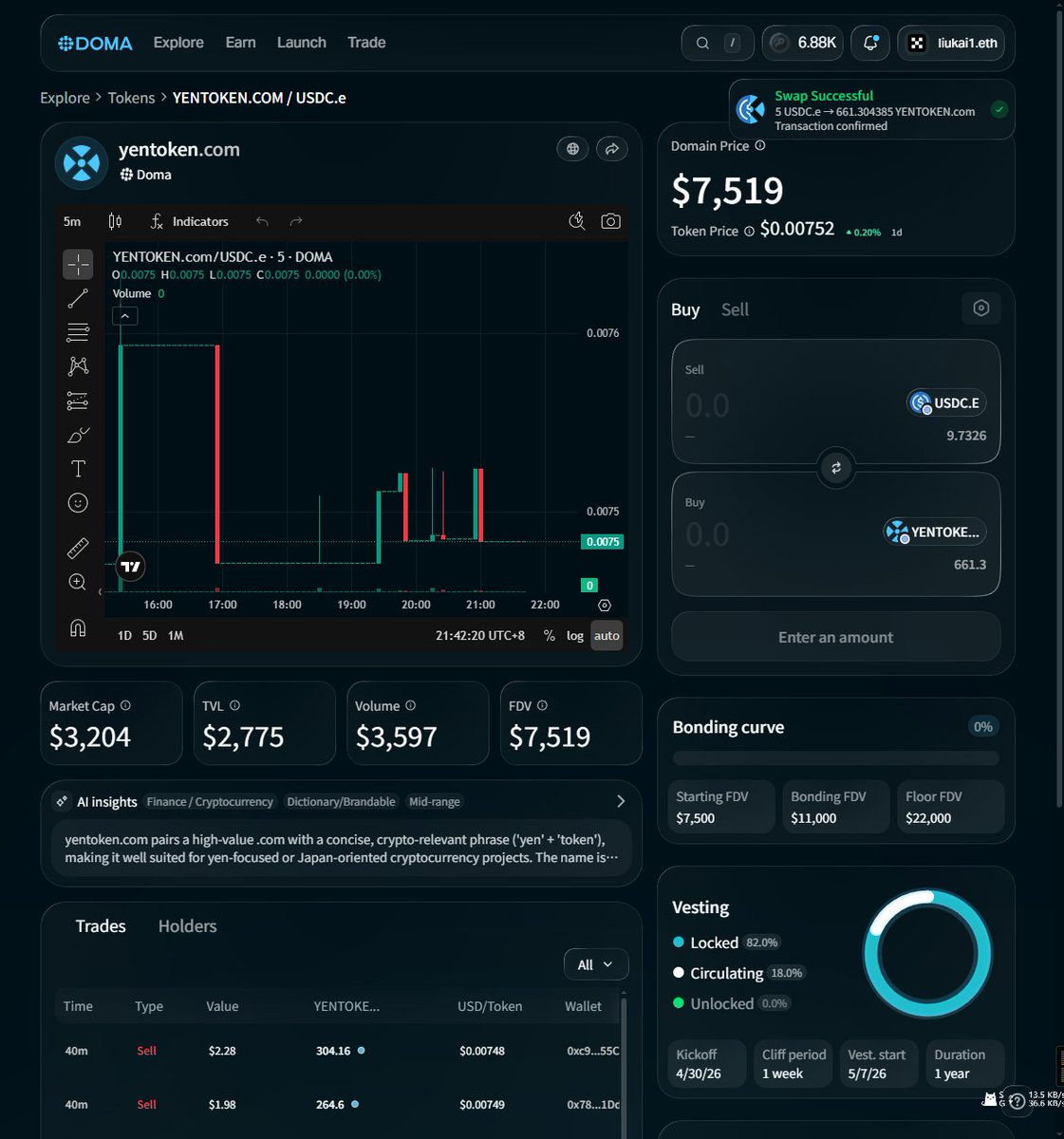Open the notifications bell
The width and height of the screenshot is (1064, 1139).
click(x=870, y=43)
